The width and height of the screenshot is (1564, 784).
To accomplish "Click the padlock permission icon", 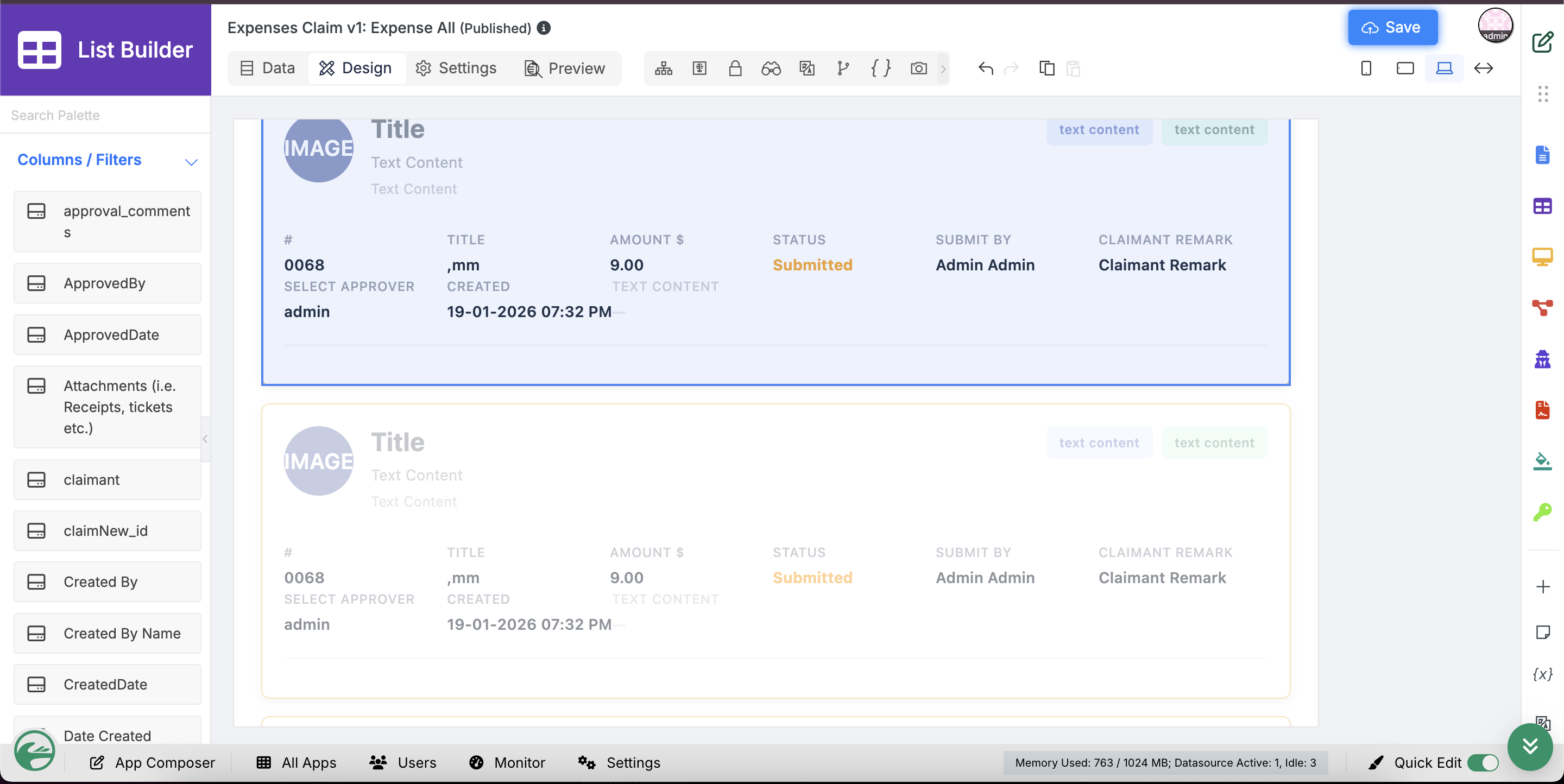I will tap(735, 68).
